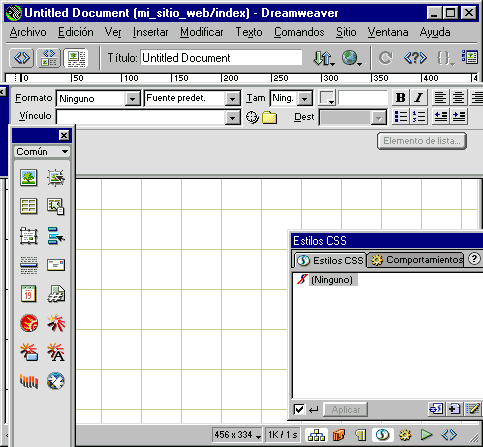The image size is (483, 447).
Task: Insert Flash movie icon
Action: click(56, 323)
